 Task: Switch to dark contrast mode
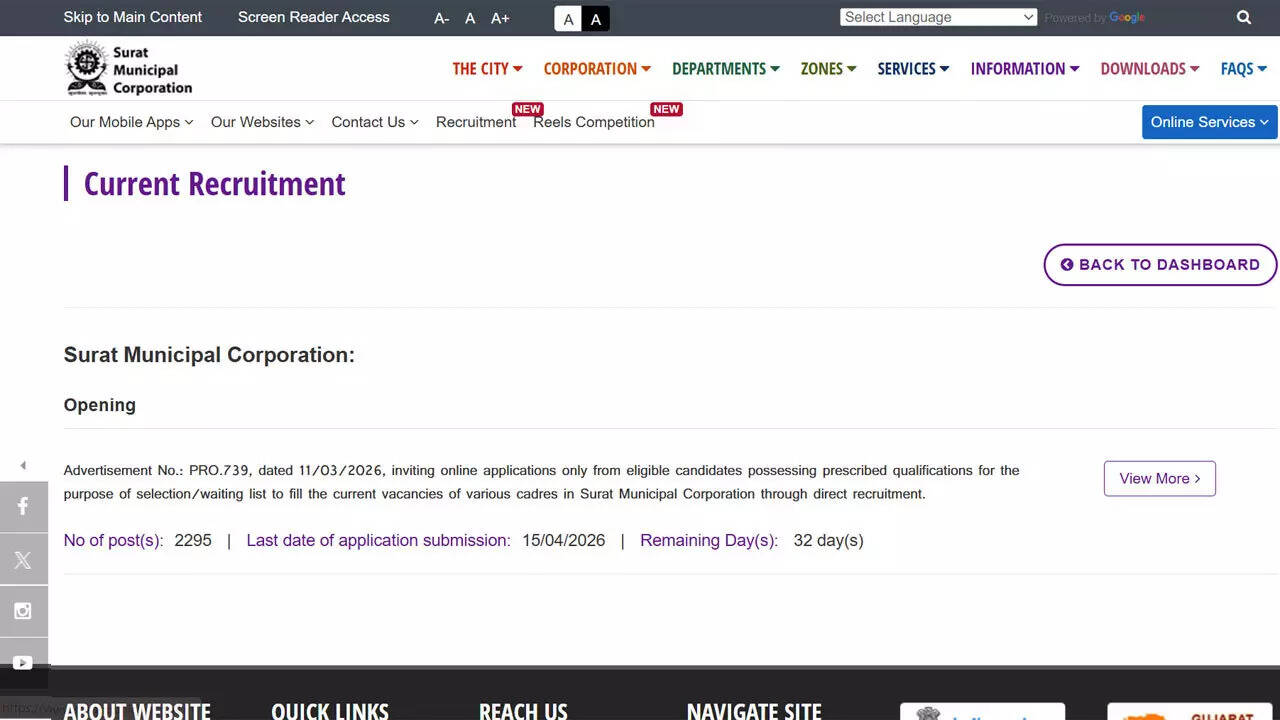pyautogui.click(x=596, y=18)
